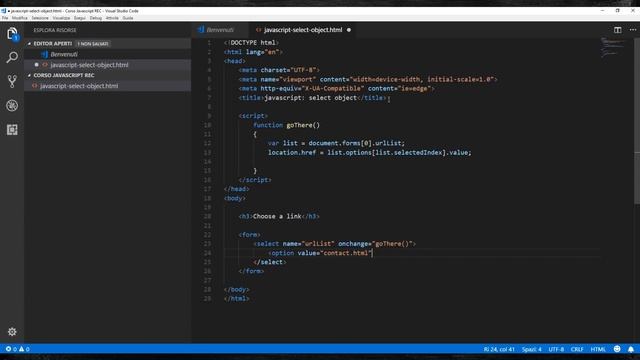
Task: Click the 'var list = document.forms[0]' line
Action: coord(336,143)
